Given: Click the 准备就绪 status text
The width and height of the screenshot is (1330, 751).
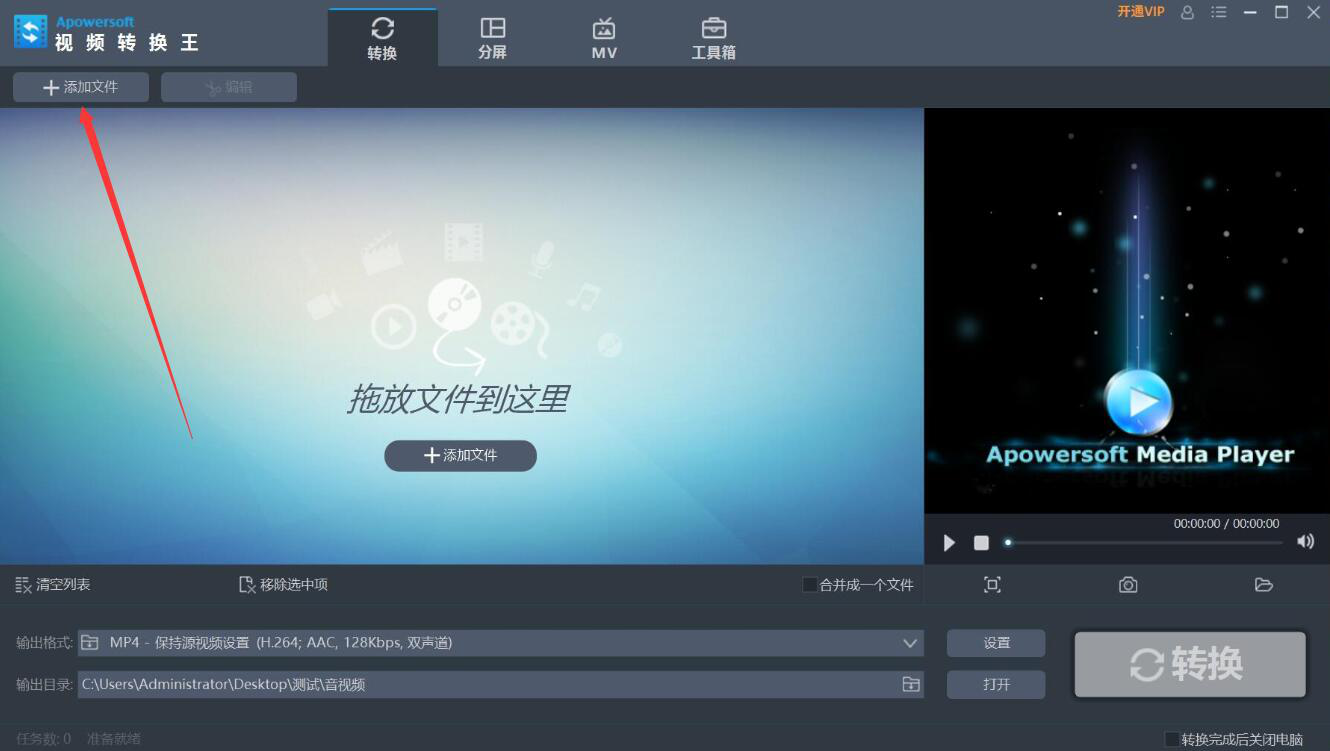Looking at the screenshot, I should click(x=114, y=739).
